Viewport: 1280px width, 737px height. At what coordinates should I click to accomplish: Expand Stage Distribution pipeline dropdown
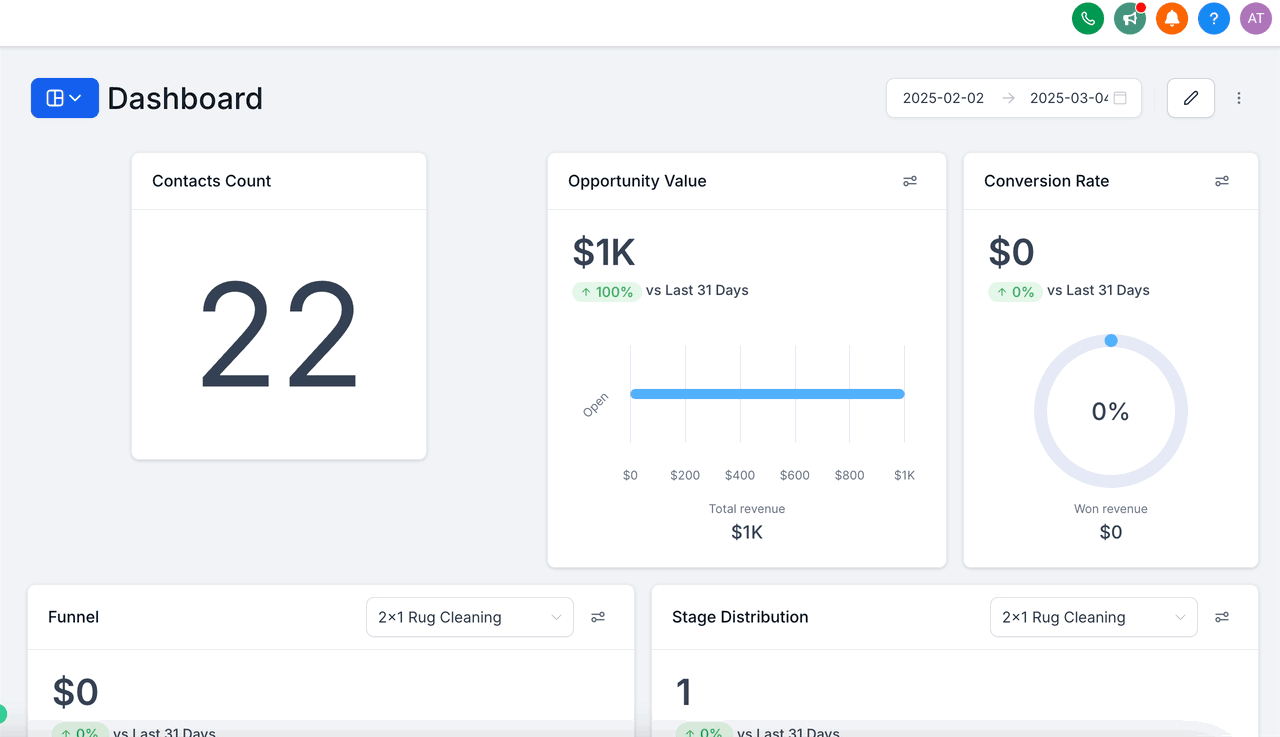point(1094,617)
